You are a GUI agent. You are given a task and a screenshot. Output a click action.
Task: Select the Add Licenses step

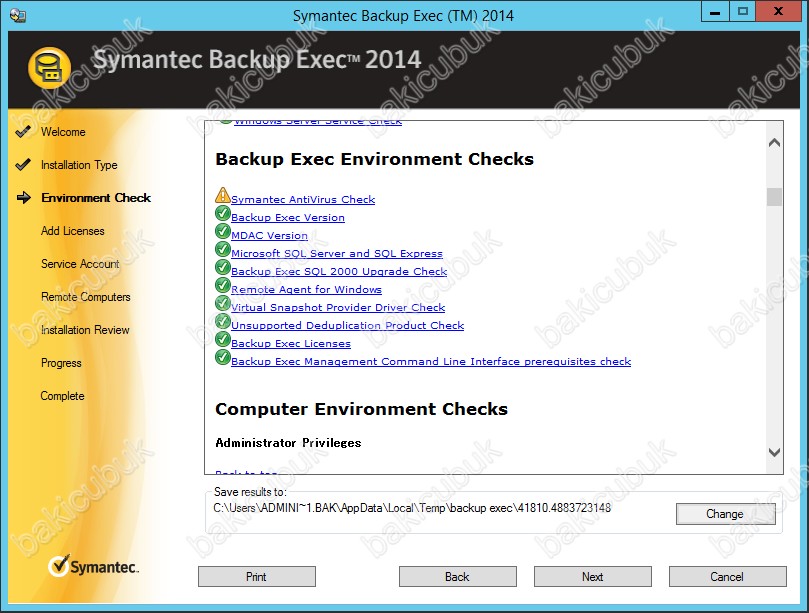[73, 231]
